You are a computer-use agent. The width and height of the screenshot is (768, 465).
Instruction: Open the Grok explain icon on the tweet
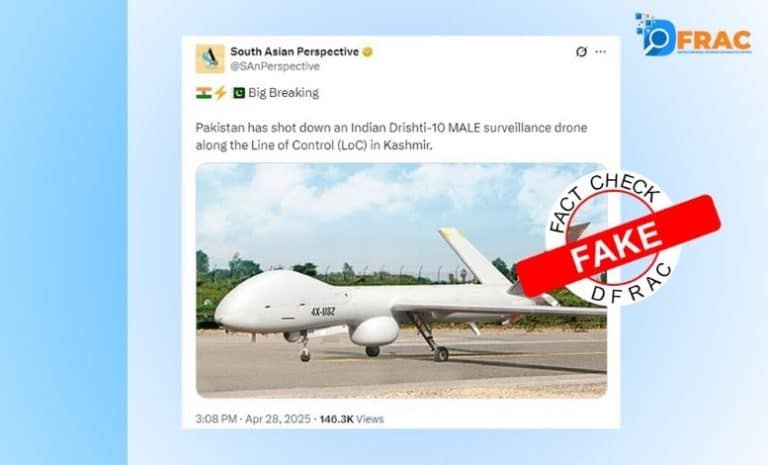coord(581,52)
